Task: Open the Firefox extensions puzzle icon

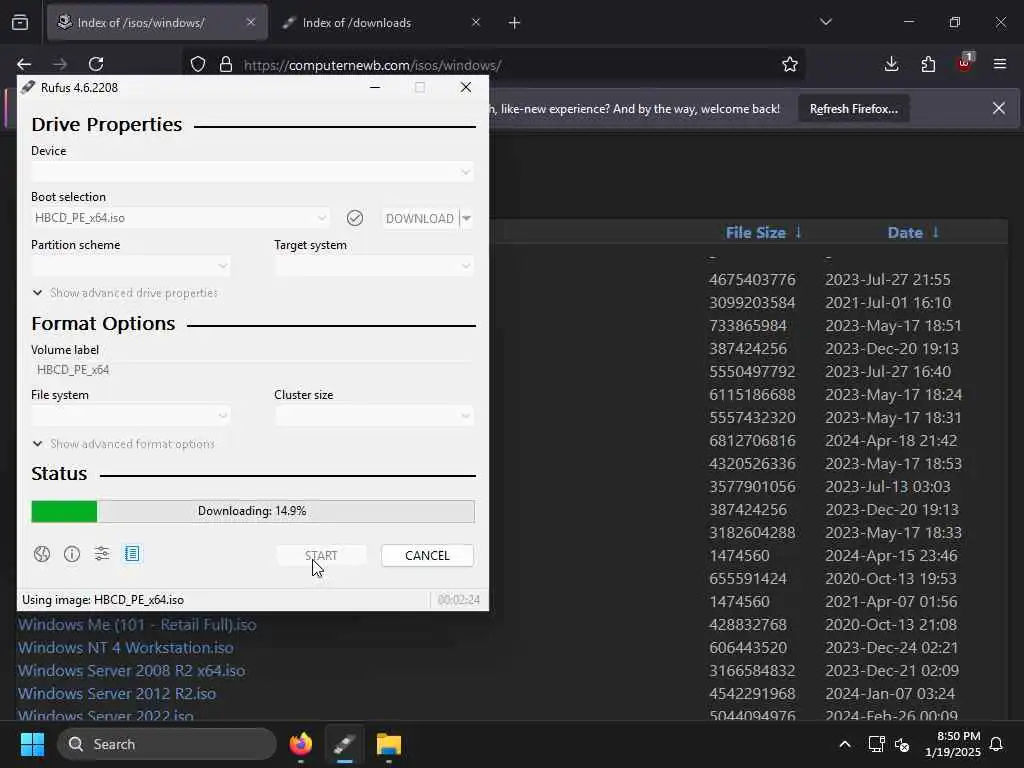Action: [x=928, y=64]
